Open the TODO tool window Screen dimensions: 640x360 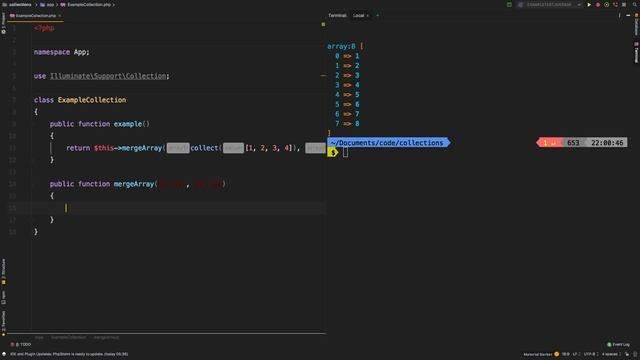point(20,344)
